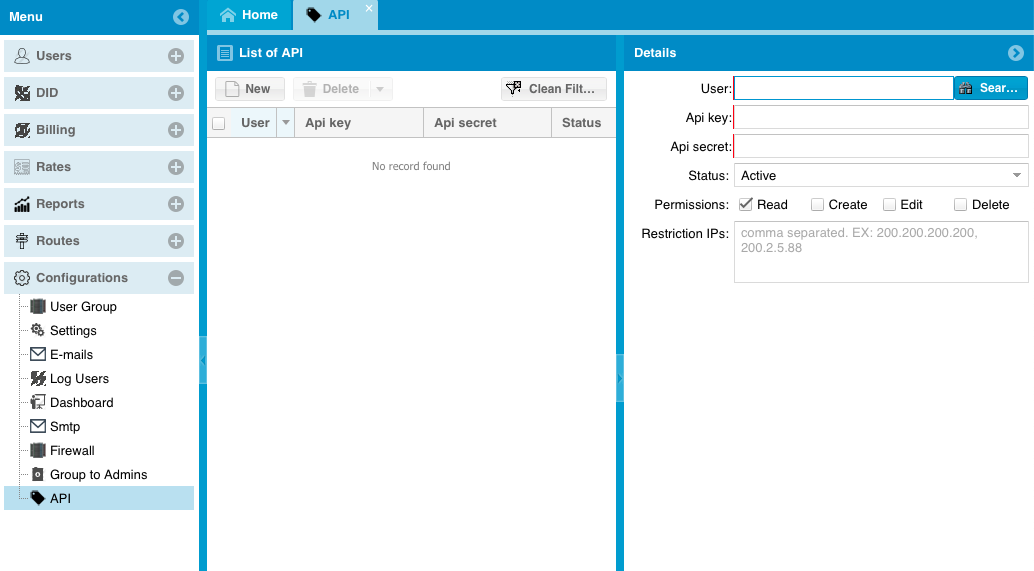Click the Log Users icon

click(x=38, y=378)
